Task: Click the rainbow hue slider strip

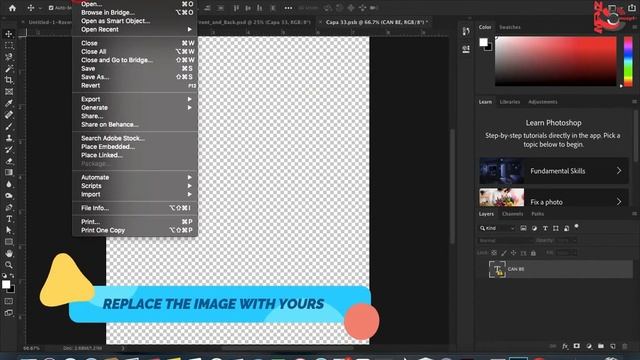Action: coord(628,61)
